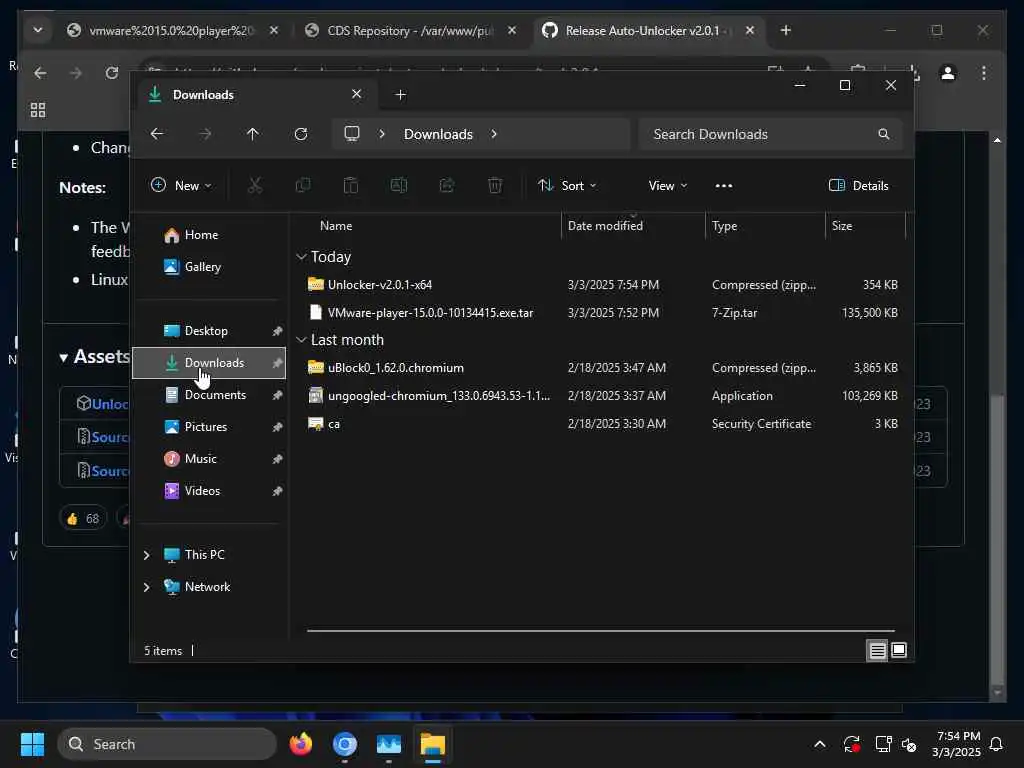Open Firefox from the taskbar
This screenshot has height=768, width=1024.
pos(301,744)
